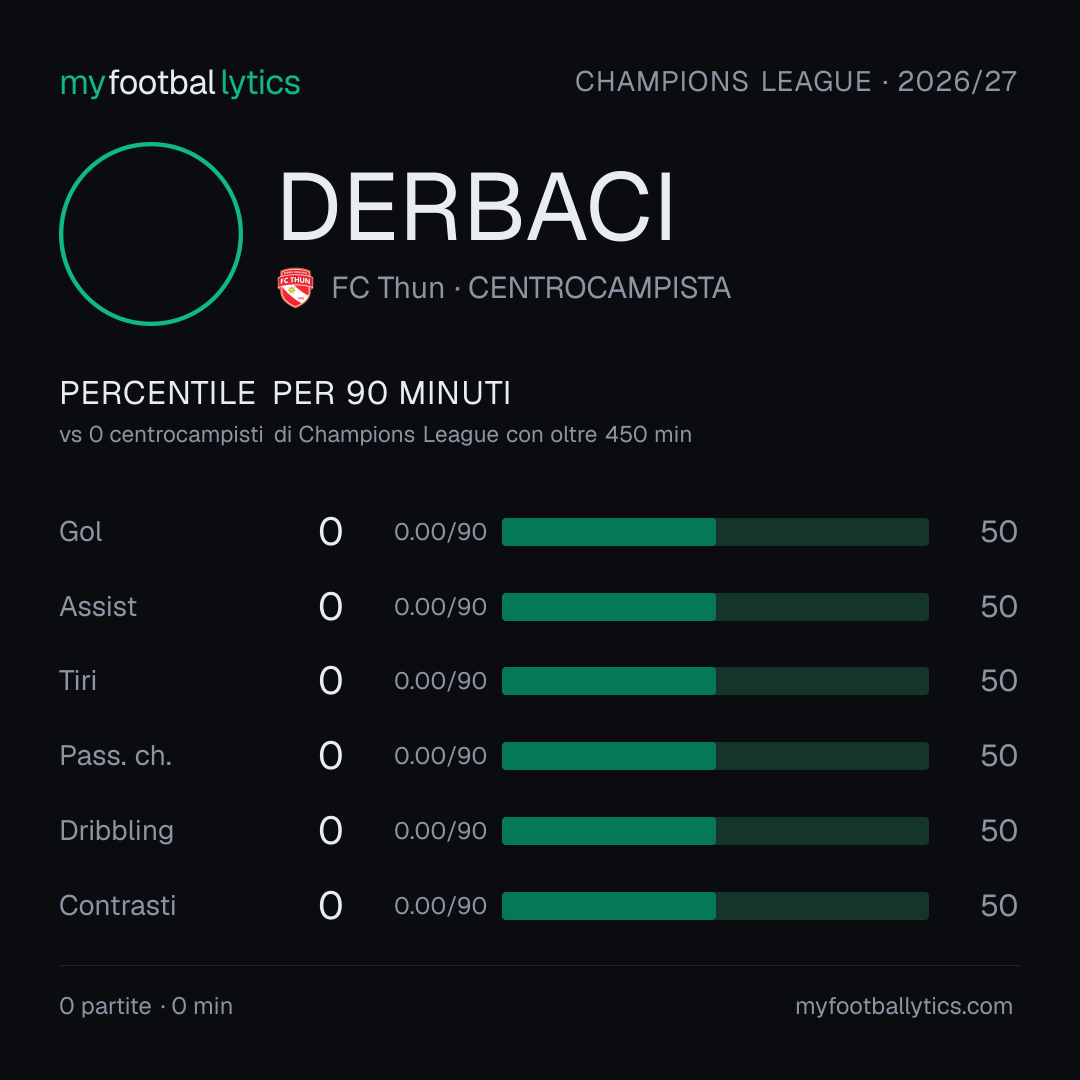Click the Percentile per 90 minuti heading
Viewport: 1080px width, 1080px height.
(x=285, y=393)
